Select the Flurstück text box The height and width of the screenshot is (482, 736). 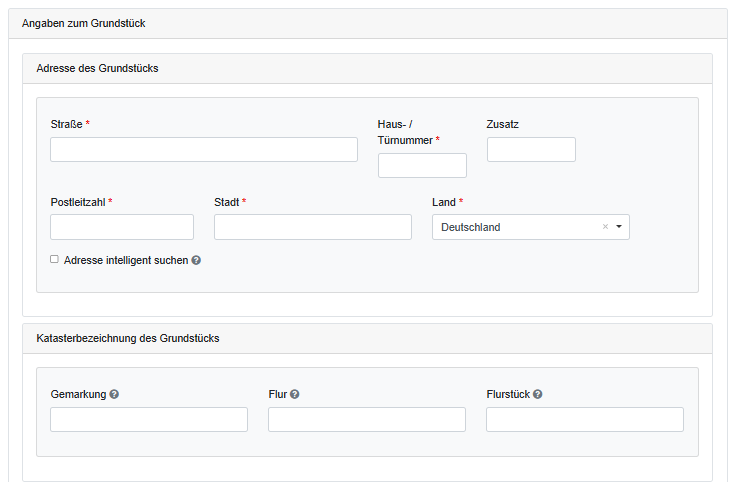point(584,419)
